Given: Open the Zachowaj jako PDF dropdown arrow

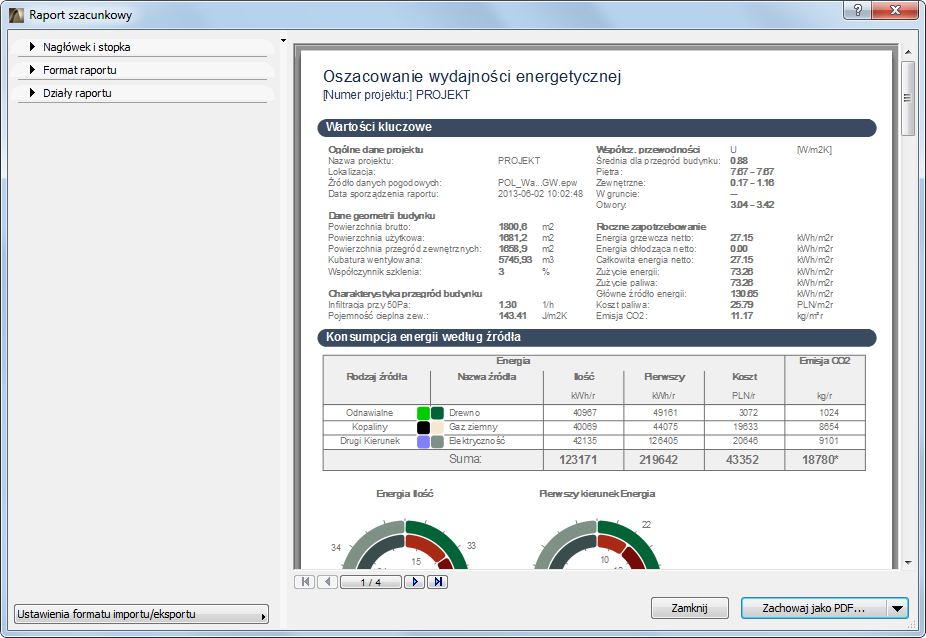Looking at the screenshot, I should click(897, 608).
